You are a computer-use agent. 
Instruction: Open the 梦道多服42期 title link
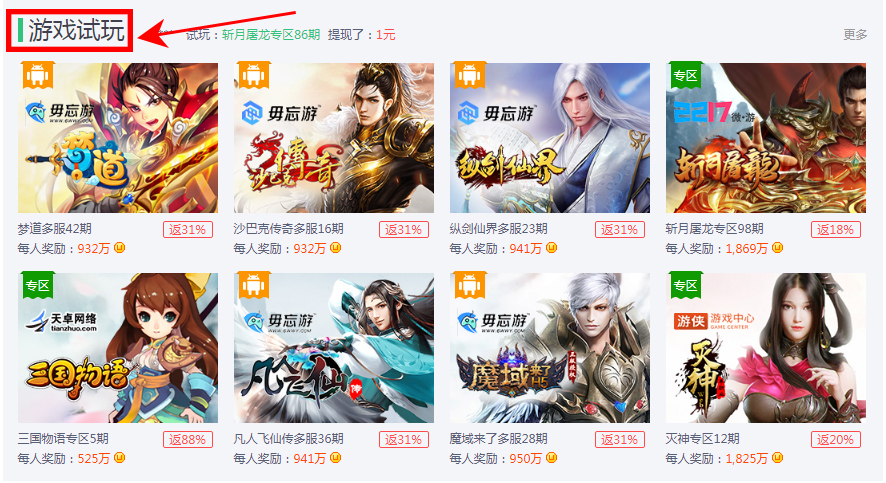pos(54,229)
